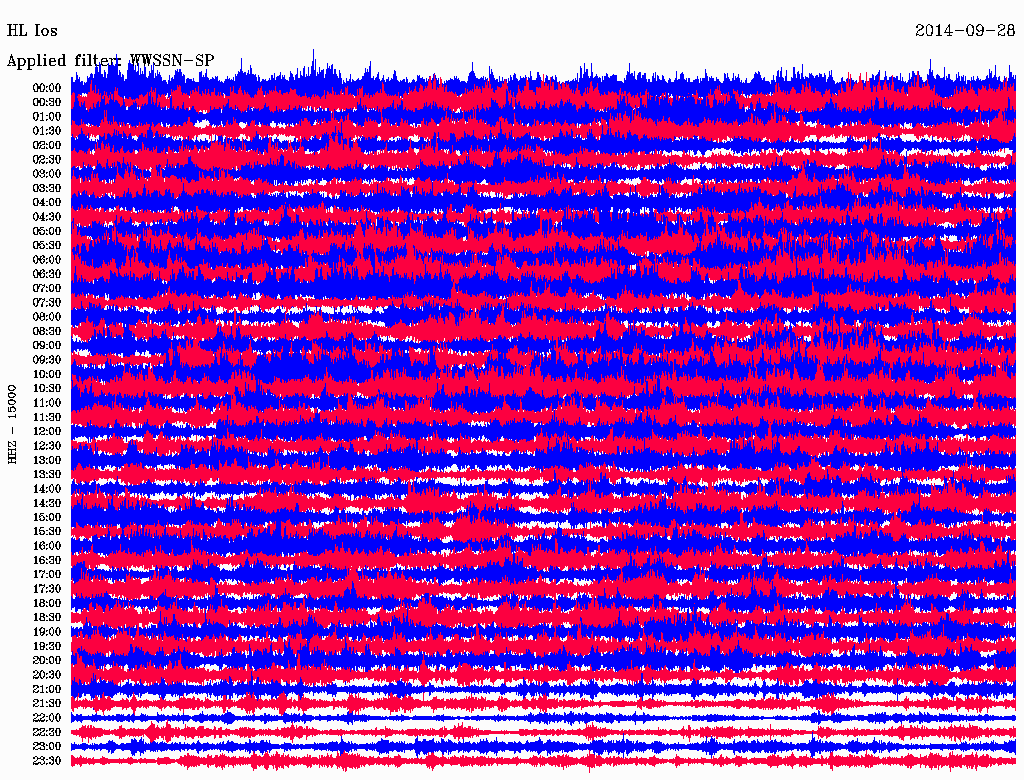The width and height of the screenshot is (1024, 780).
Task: Click the red seismic trace at 23:30
Action: coord(543,761)
